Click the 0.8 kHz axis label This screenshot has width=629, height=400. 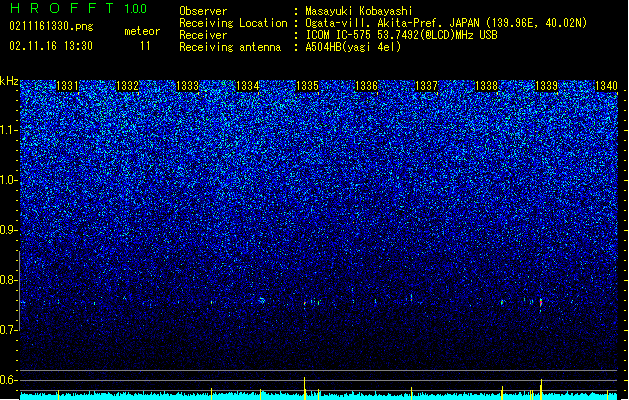[8, 280]
